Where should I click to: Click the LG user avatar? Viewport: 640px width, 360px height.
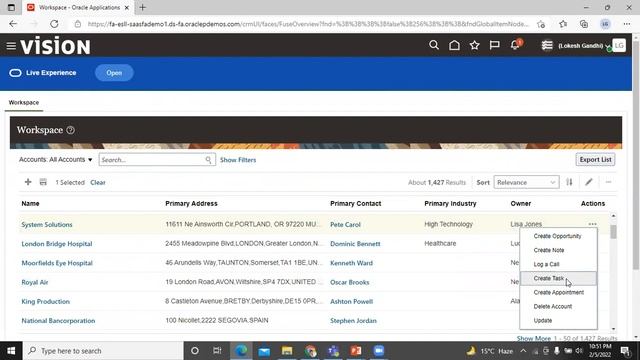point(619,45)
